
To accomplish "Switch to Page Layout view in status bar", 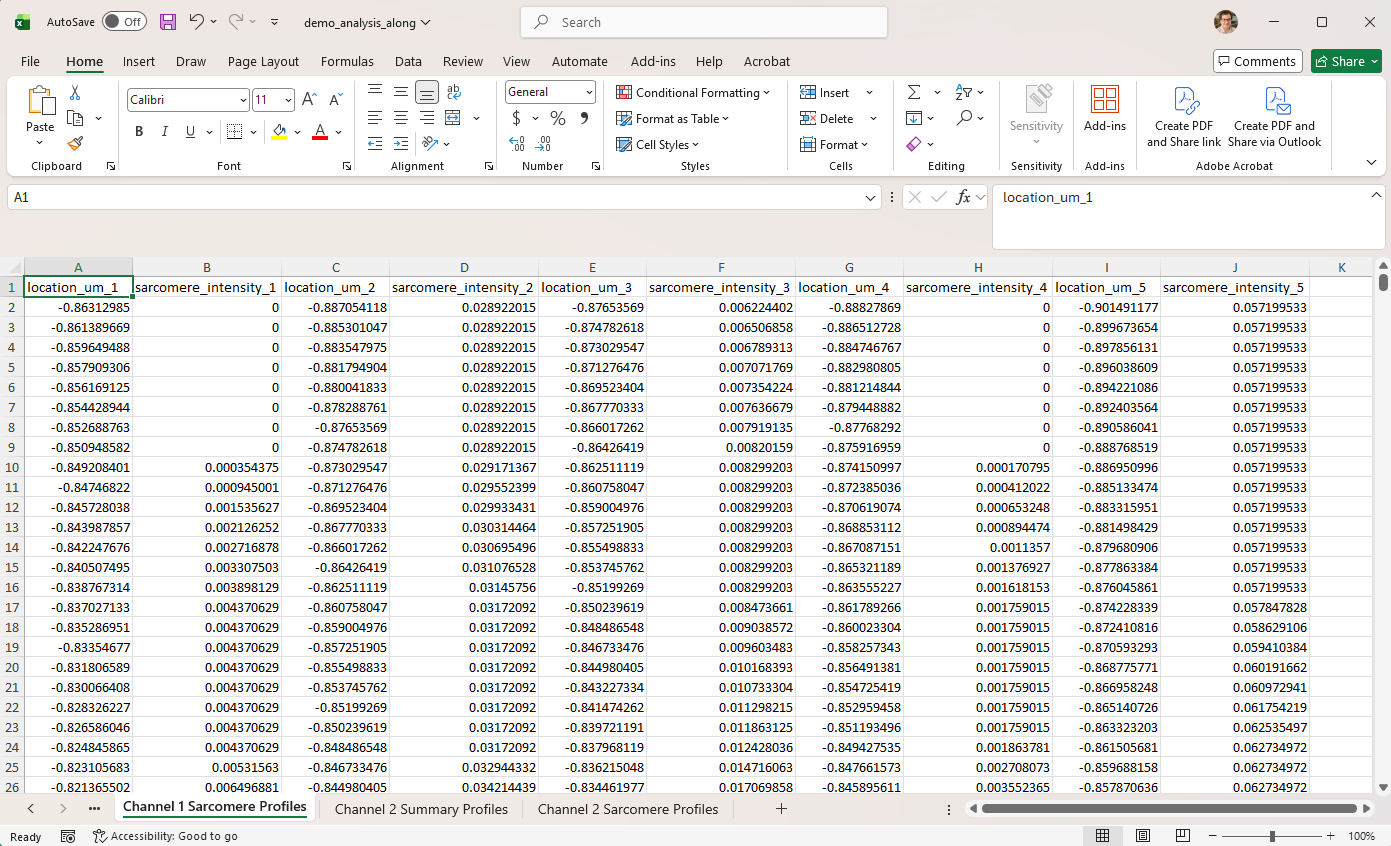I will 1142,836.
